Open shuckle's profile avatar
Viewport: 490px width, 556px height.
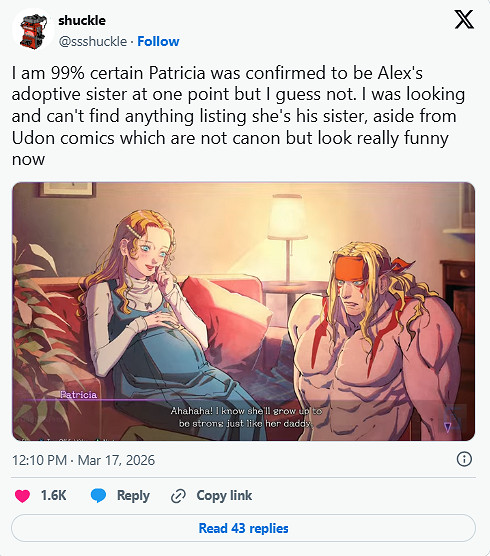(33, 31)
